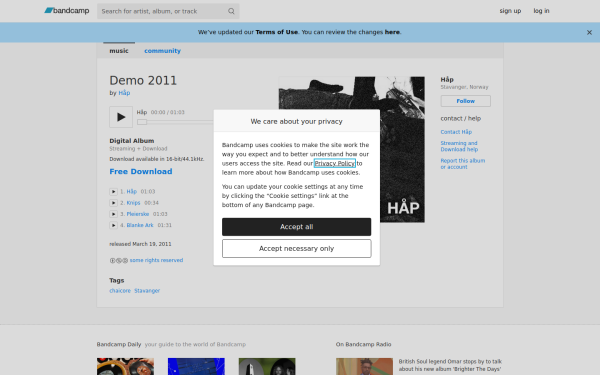Select the chaicore tag

(120, 291)
